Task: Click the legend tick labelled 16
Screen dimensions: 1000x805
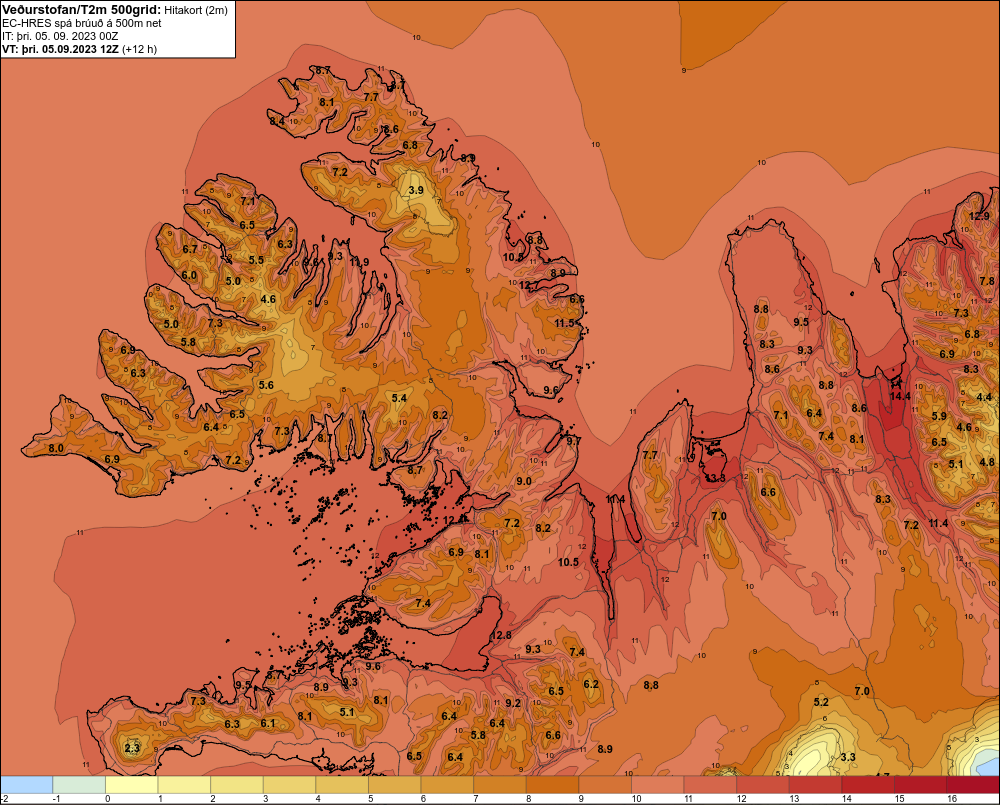Action: (952, 799)
